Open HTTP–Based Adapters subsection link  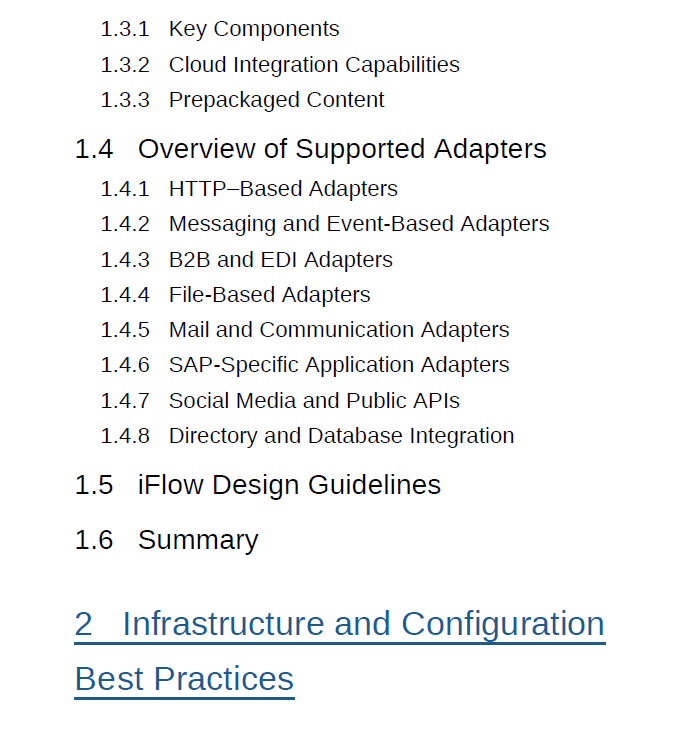click(283, 189)
